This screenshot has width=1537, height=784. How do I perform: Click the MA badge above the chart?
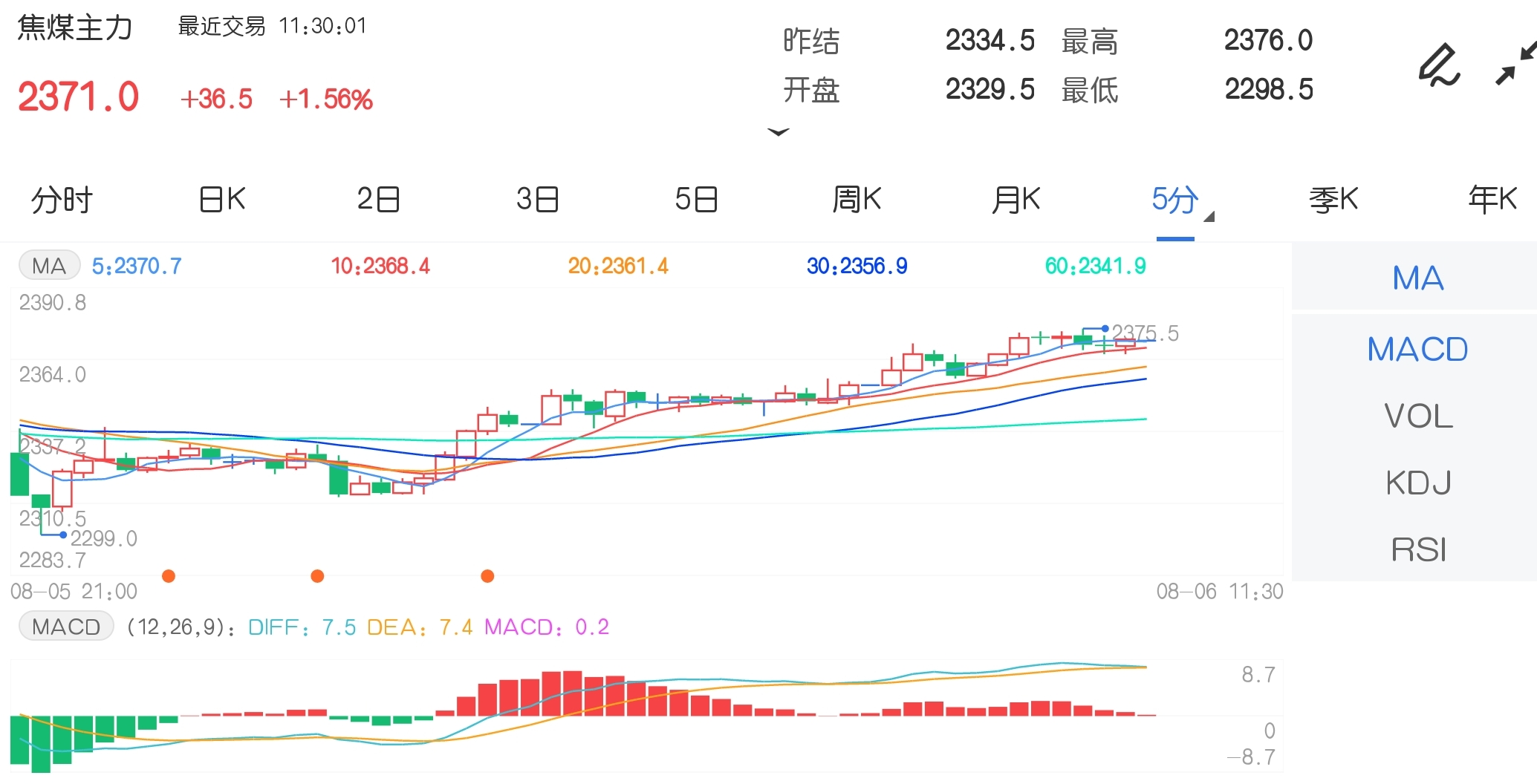click(x=48, y=265)
